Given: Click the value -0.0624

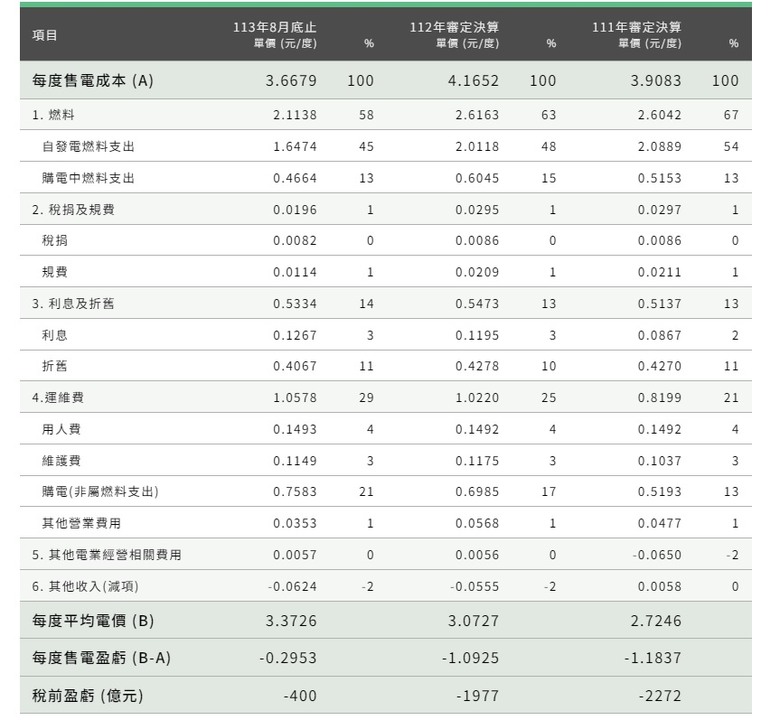Looking at the screenshot, I should [292, 587].
